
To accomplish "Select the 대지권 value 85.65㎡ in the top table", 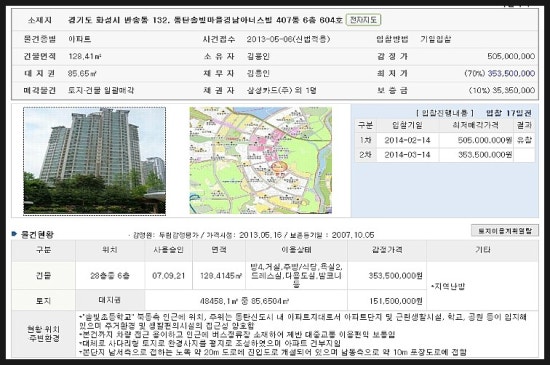I will [x=82, y=73].
